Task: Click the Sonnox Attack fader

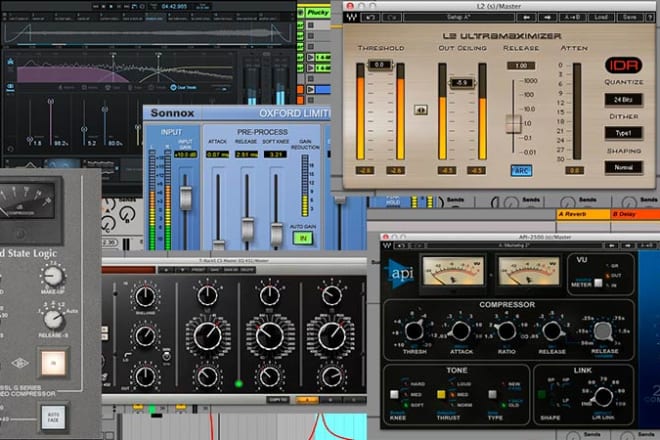Action: click(x=218, y=245)
